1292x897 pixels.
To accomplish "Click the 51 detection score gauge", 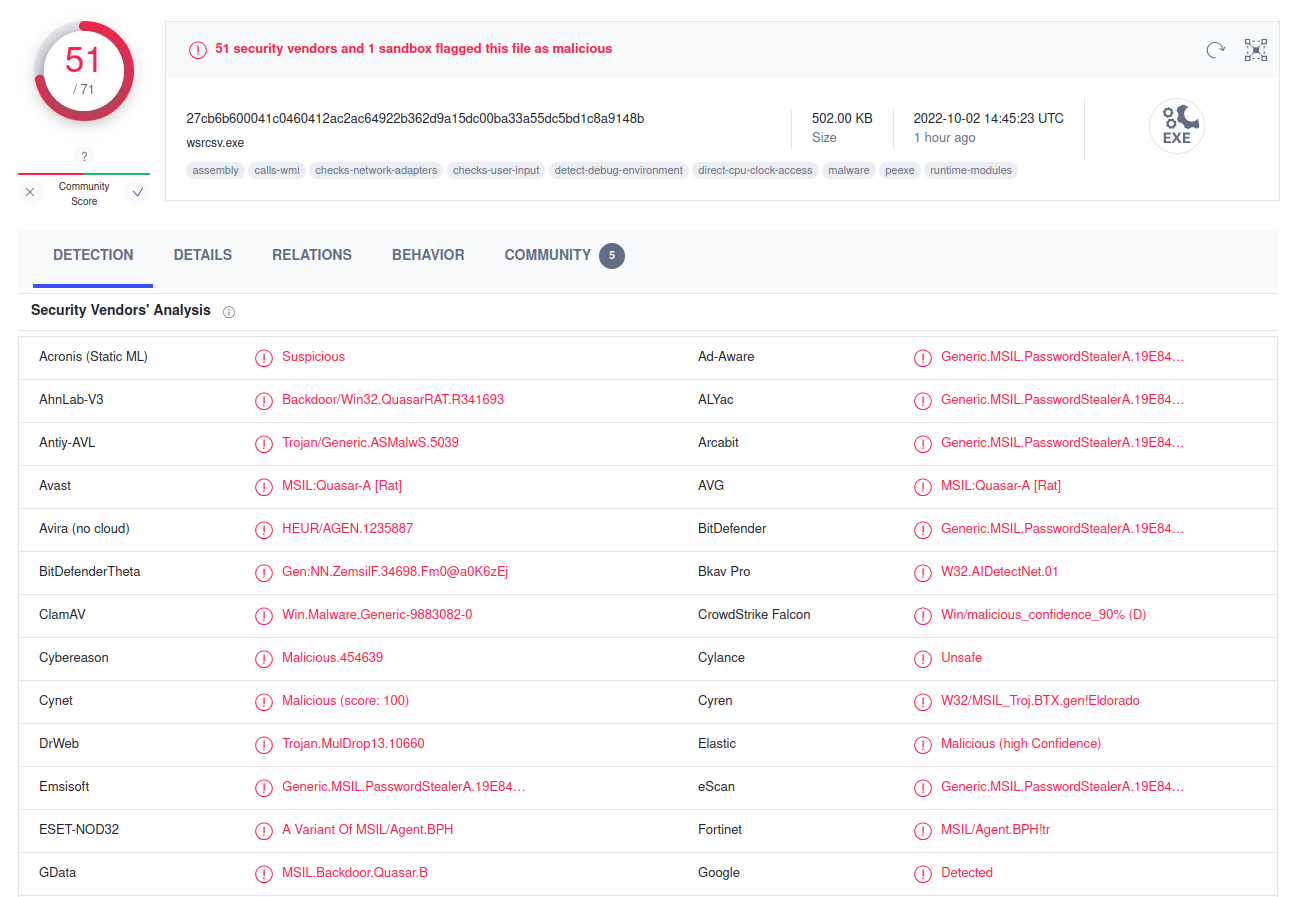I will [x=83, y=71].
